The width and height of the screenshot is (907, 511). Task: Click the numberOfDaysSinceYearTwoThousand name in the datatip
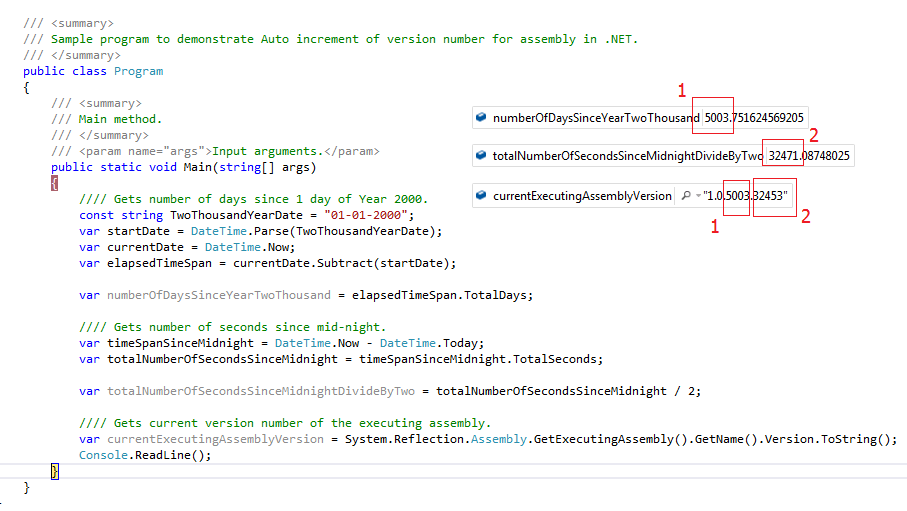tap(596, 118)
